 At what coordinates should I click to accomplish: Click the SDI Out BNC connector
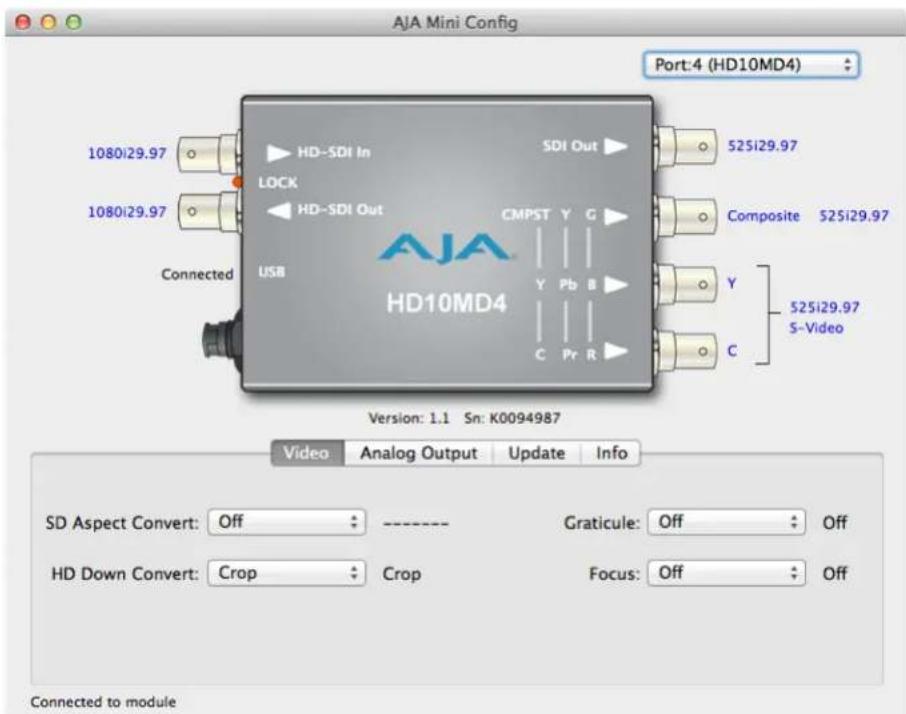tap(686, 146)
